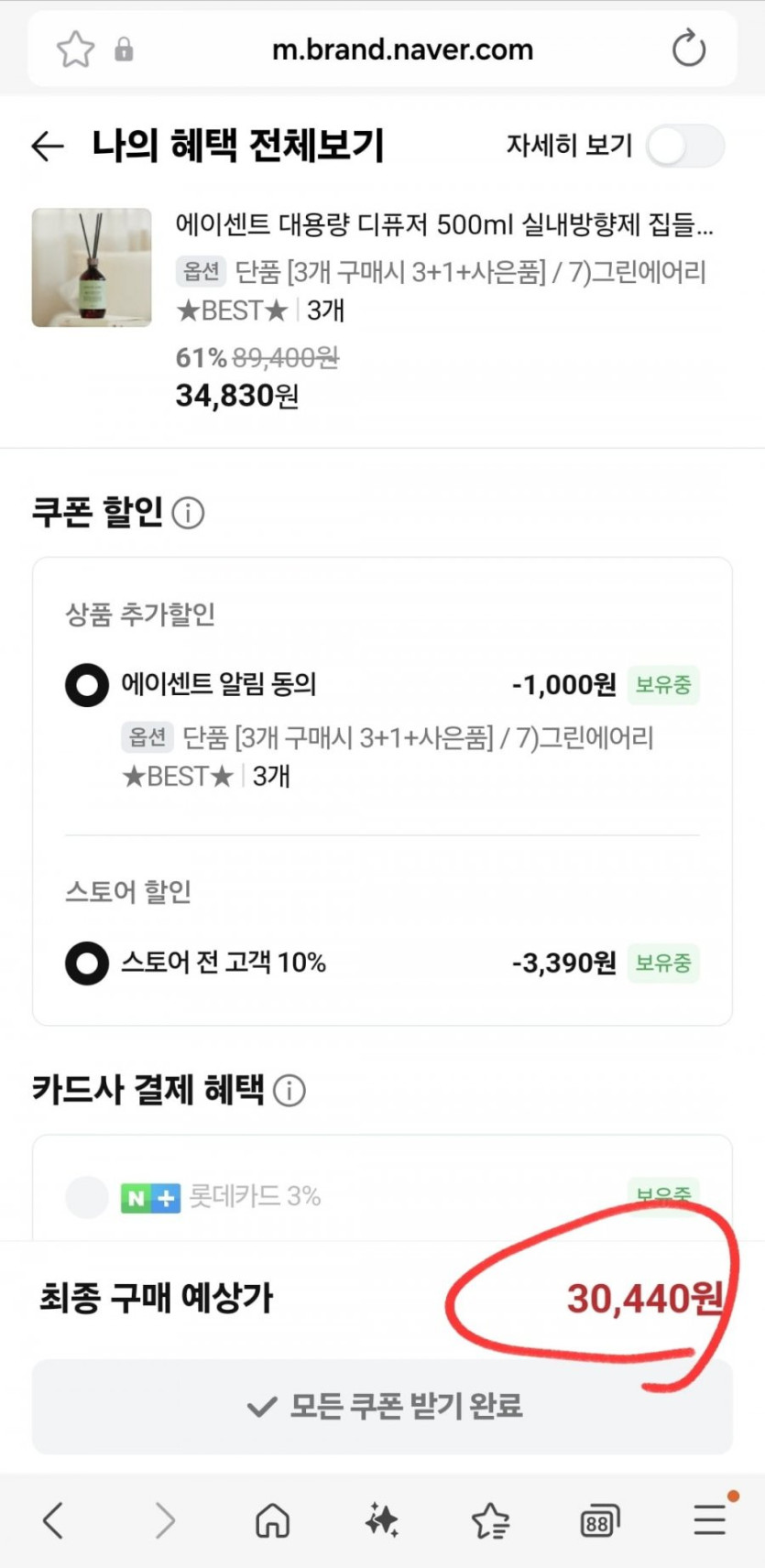Open the browser AI sparkle assistant
The image size is (765, 1568).
[381, 1521]
